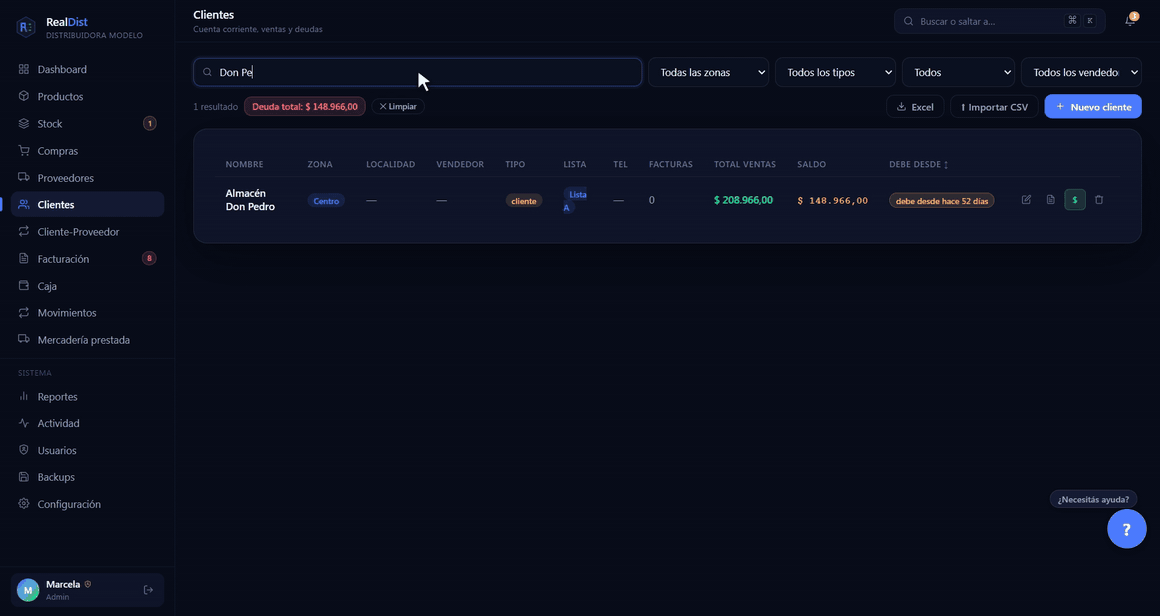Go to Dashboard via its grid icon

coord(24,70)
